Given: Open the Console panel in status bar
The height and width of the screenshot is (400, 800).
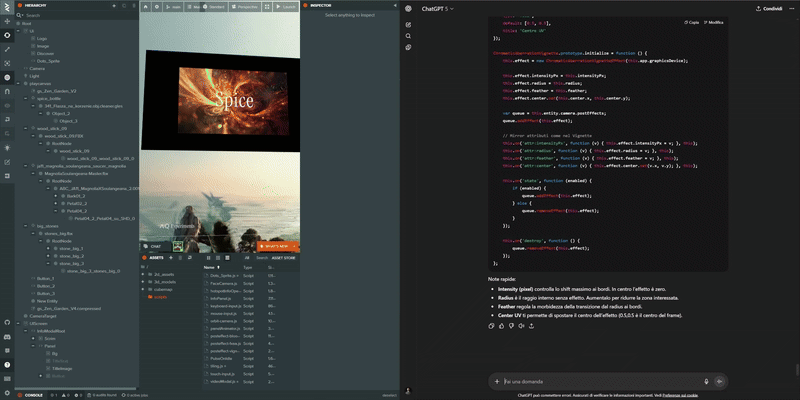Looking at the screenshot, I should click(x=31, y=395).
